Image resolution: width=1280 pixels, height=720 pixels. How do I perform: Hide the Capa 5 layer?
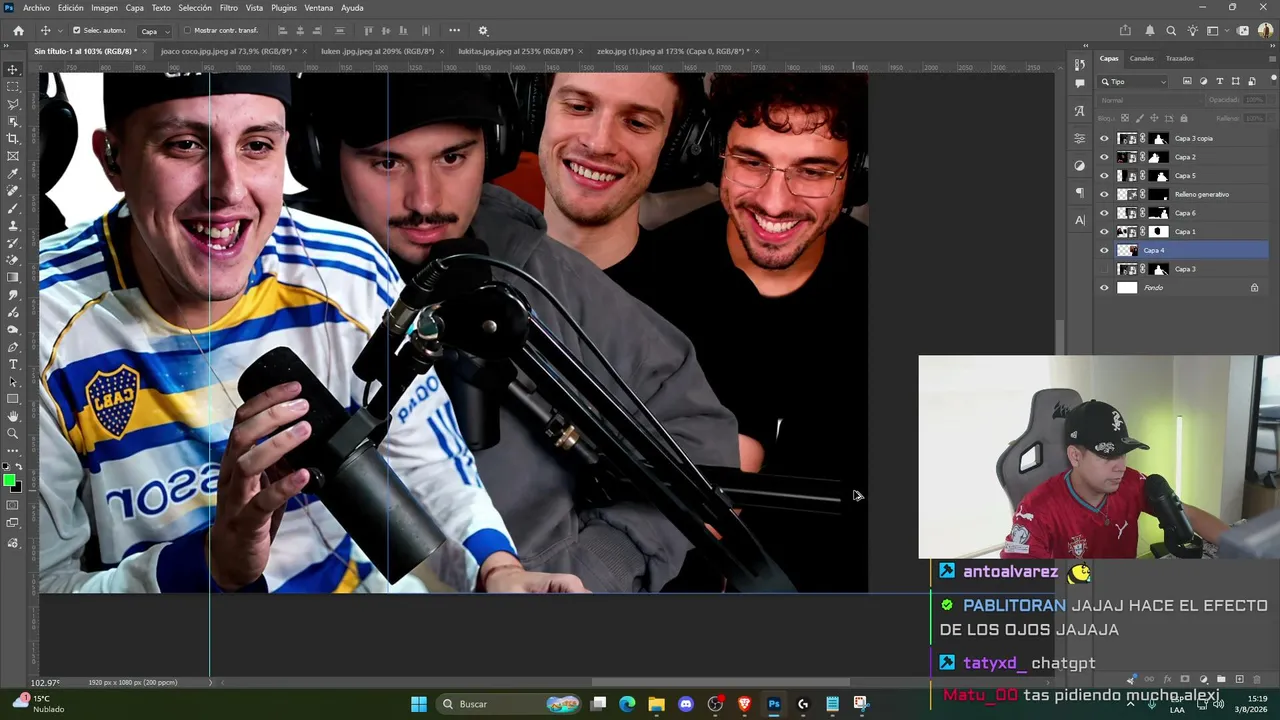click(1104, 176)
